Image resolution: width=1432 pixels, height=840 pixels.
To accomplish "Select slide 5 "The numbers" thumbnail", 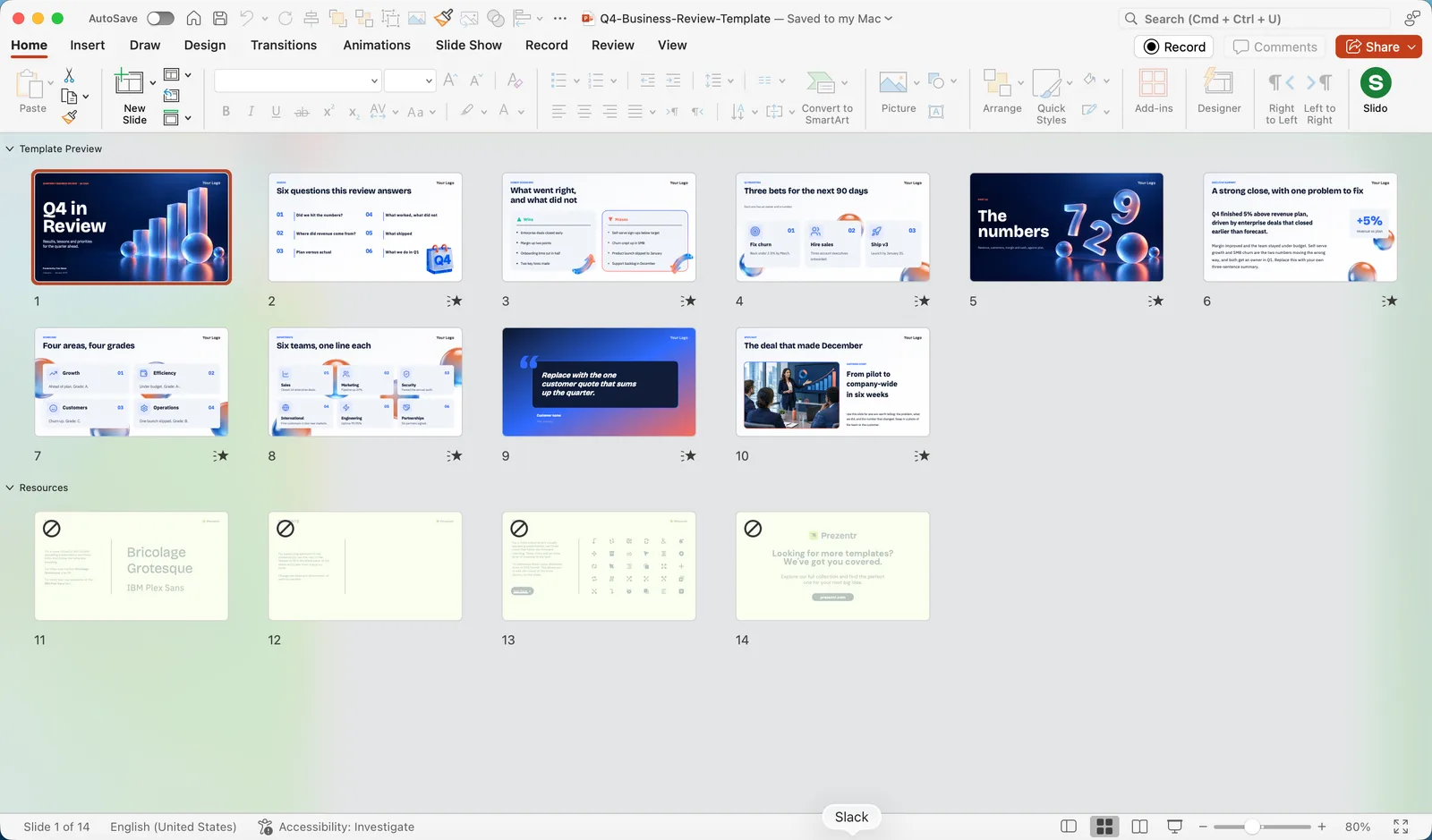I will click(x=1066, y=227).
